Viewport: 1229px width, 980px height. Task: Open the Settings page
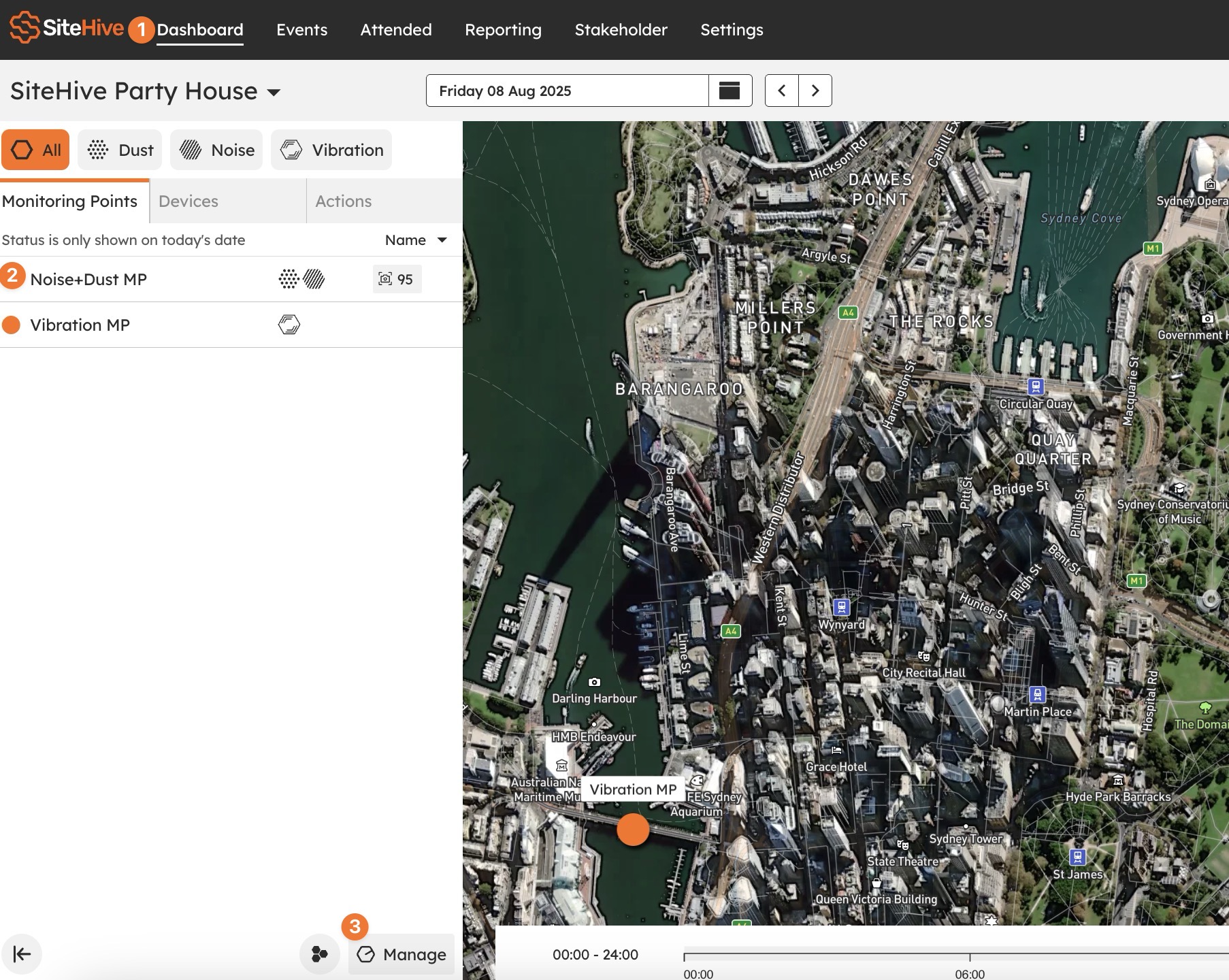point(732,30)
